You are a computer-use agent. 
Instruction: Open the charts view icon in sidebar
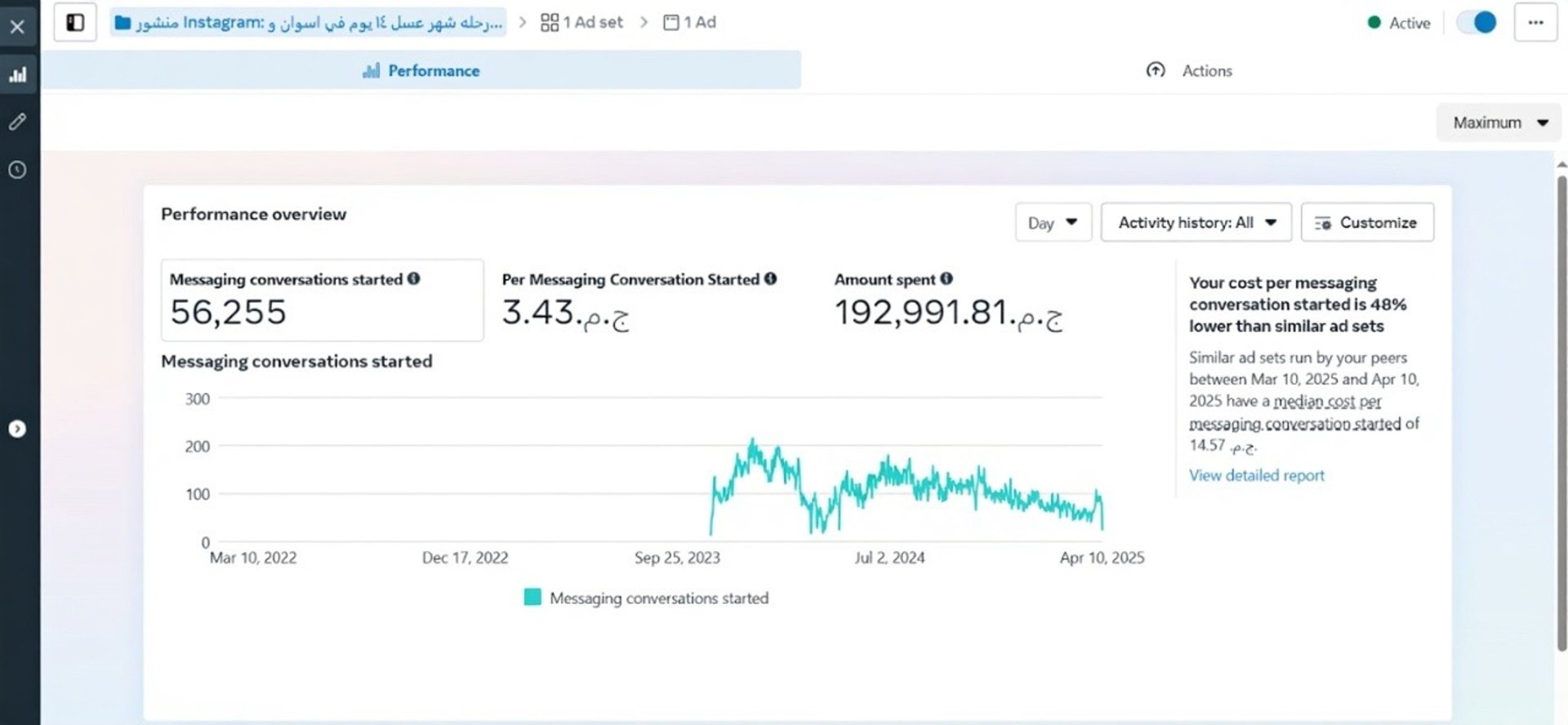(x=17, y=75)
